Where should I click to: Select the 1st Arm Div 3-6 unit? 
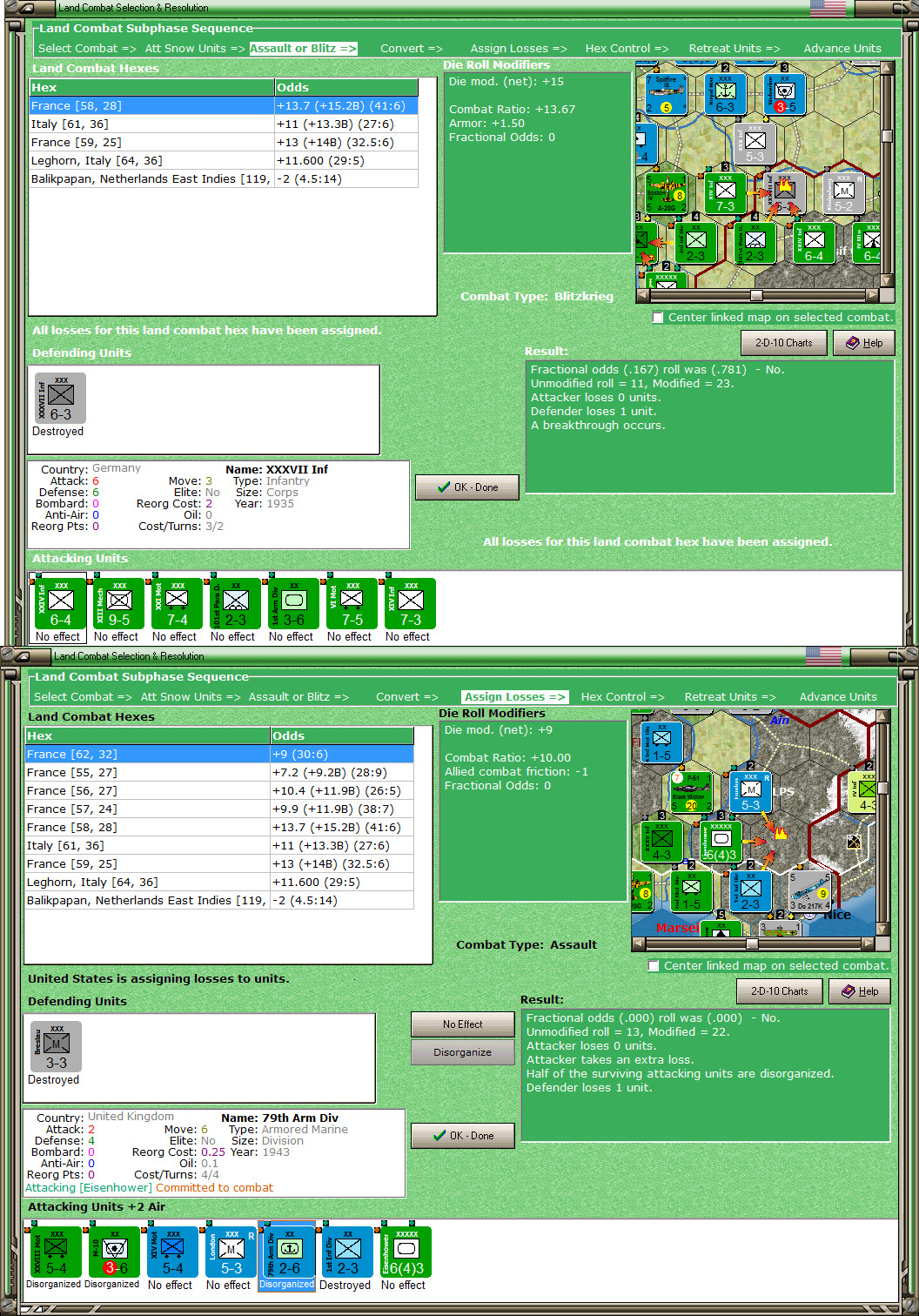[x=294, y=605]
